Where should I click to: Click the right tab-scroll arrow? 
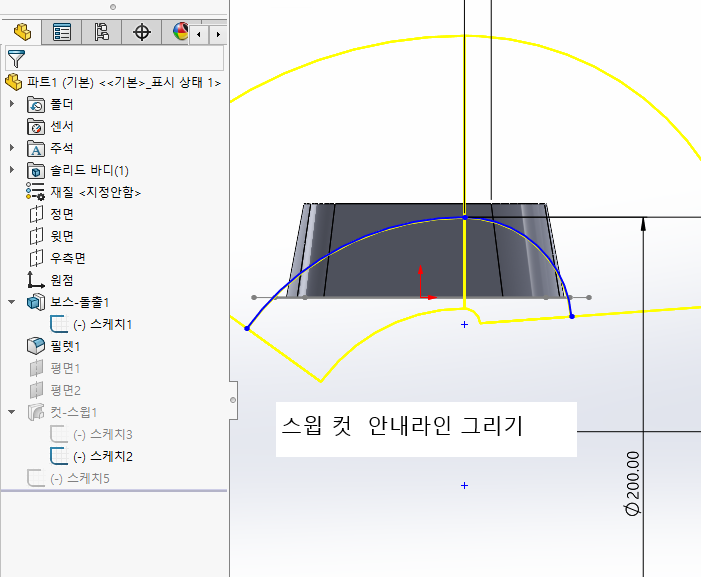[218, 34]
